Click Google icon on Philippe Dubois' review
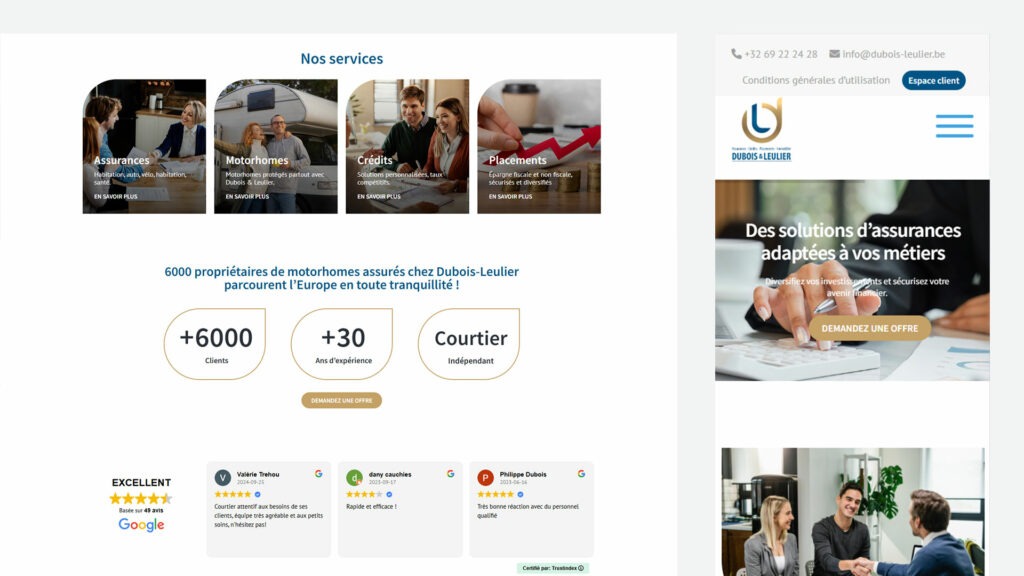Viewport: 1024px width, 576px height. click(581, 473)
